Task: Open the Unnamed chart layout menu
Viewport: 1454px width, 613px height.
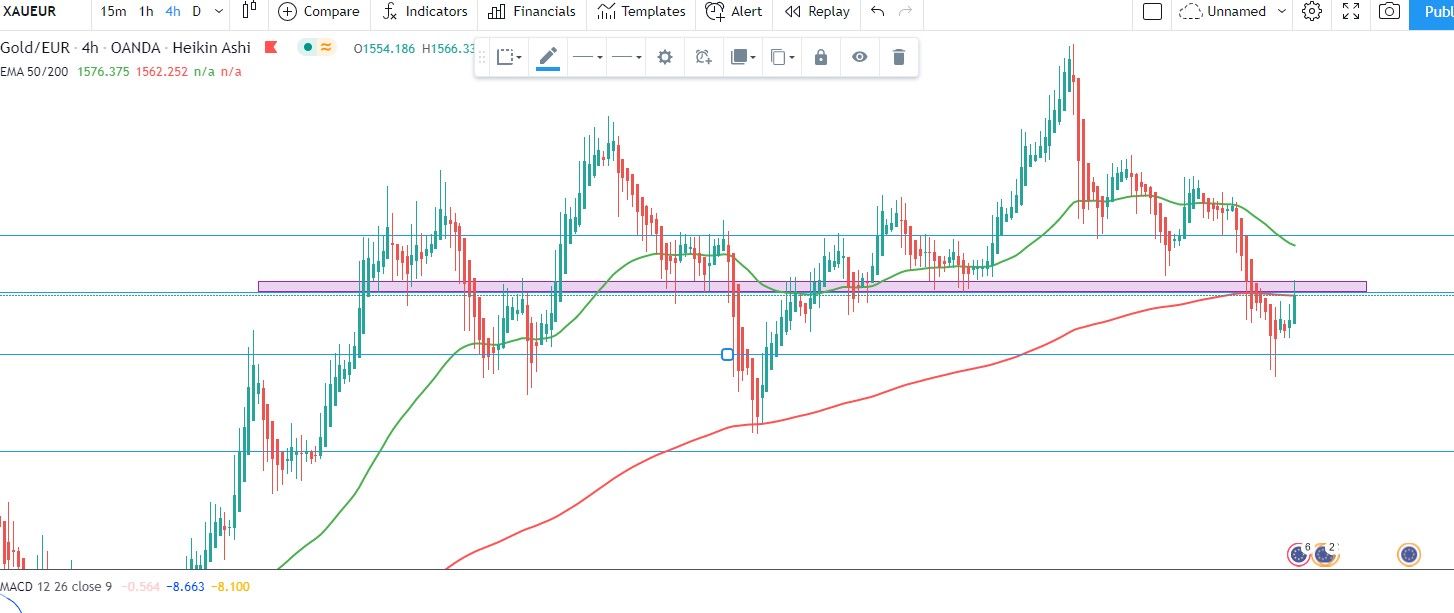Action: (x=1236, y=12)
